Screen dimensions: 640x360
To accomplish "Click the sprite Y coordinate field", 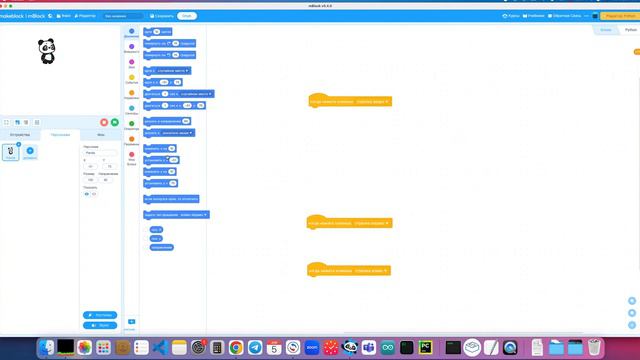I will click(x=109, y=166).
